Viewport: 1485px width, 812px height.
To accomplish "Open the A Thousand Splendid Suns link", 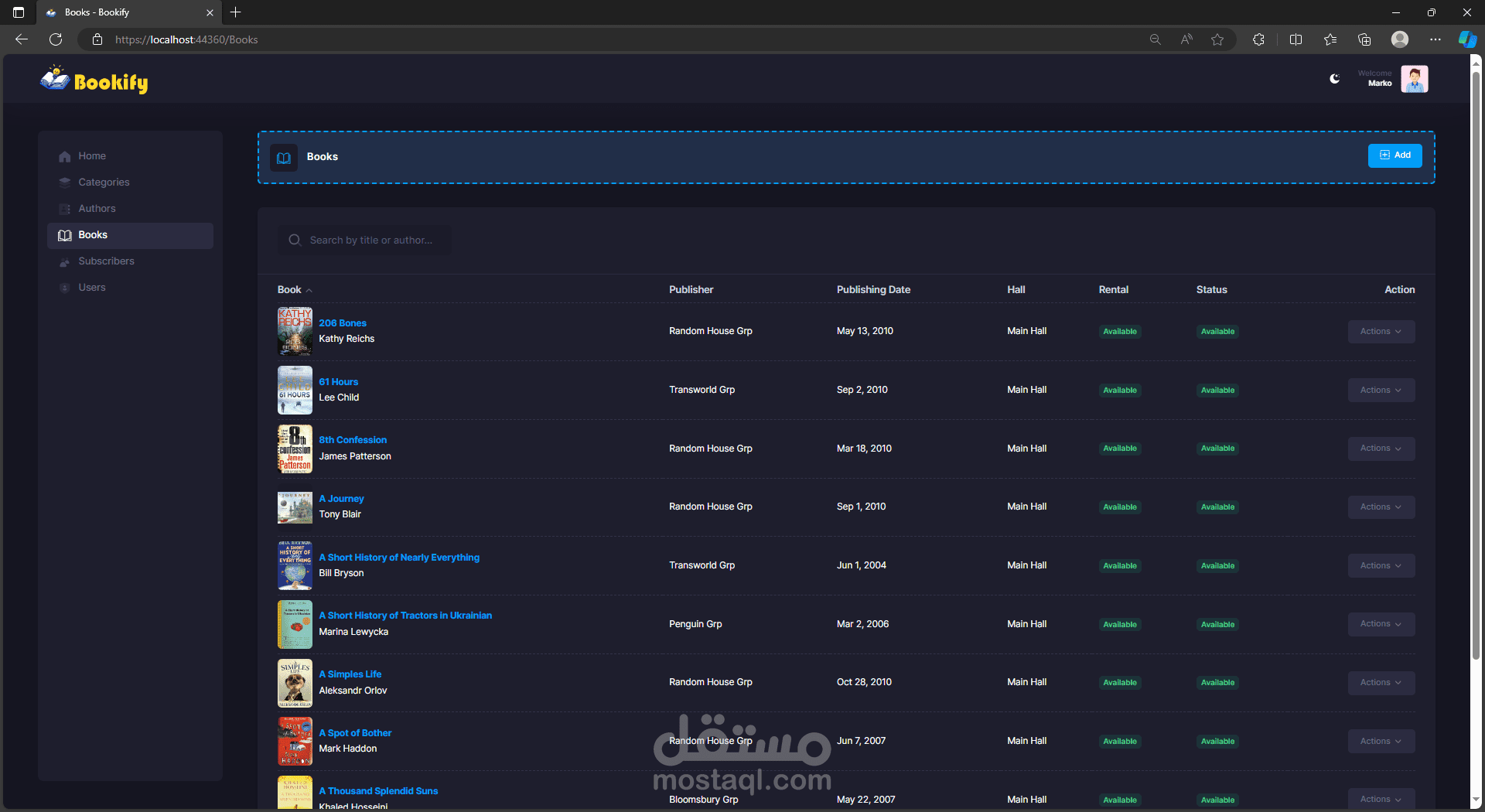I will tap(378, 791).
